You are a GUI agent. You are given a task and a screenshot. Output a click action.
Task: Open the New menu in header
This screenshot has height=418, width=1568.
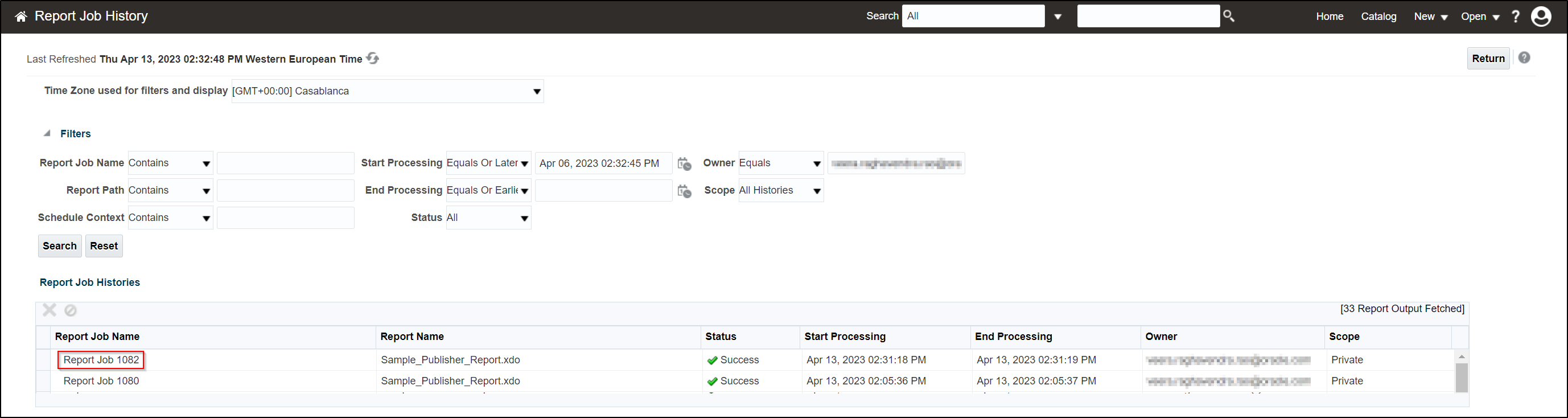[x=1430, y=17]
